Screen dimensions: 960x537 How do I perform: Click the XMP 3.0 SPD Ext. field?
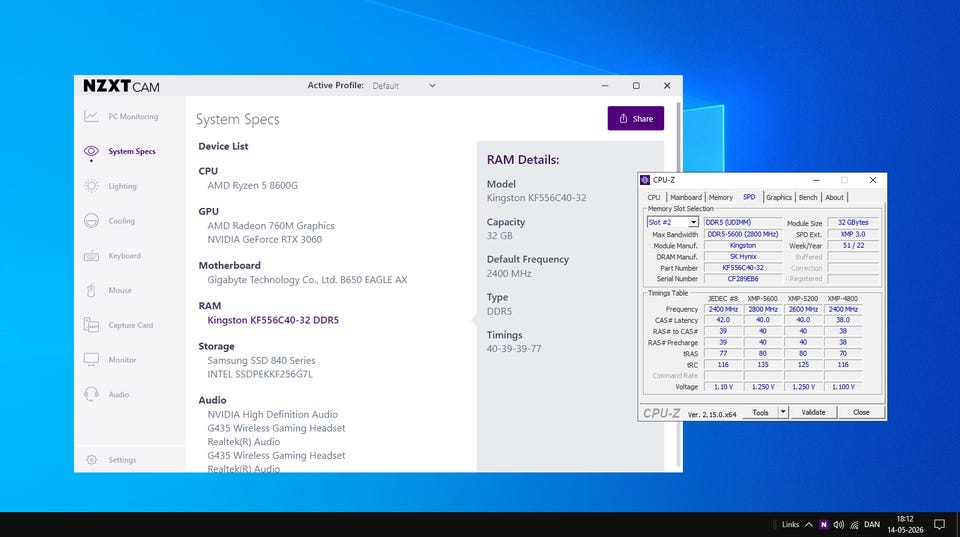coord(853,234)
